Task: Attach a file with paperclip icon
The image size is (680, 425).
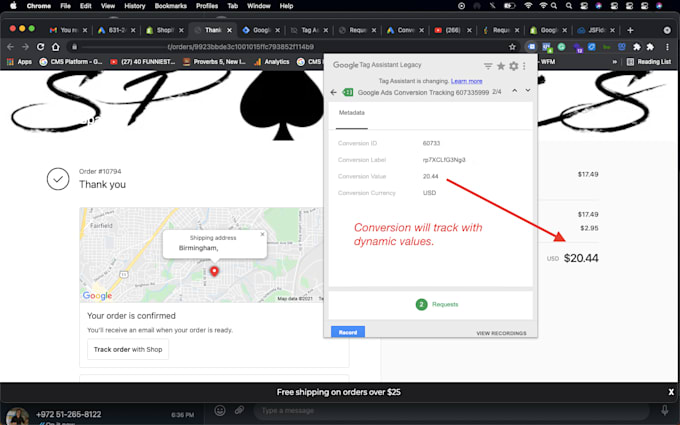Action: [x=239, y=410]
